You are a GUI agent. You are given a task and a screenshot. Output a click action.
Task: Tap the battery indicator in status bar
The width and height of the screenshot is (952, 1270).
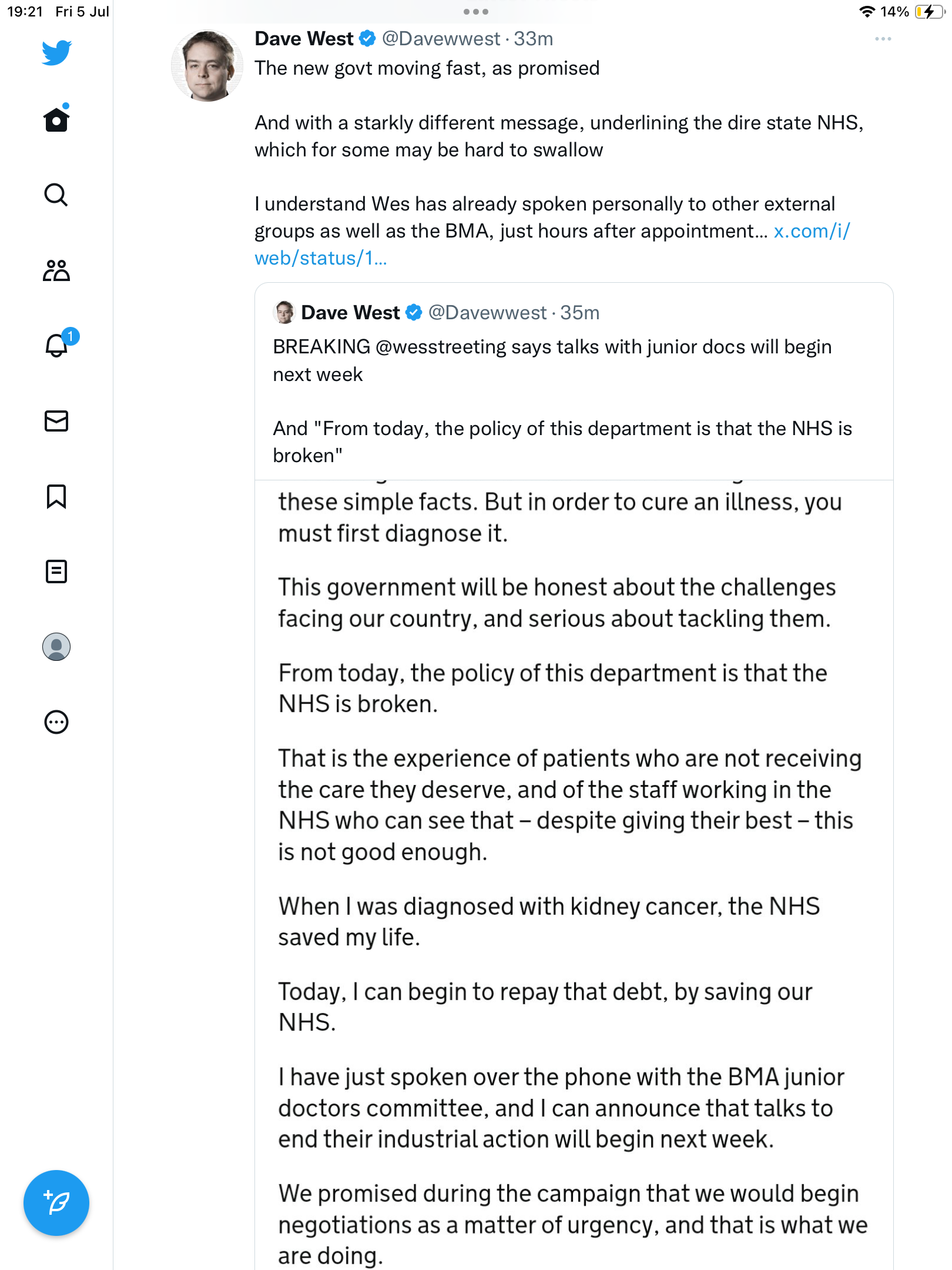(928, 12)
